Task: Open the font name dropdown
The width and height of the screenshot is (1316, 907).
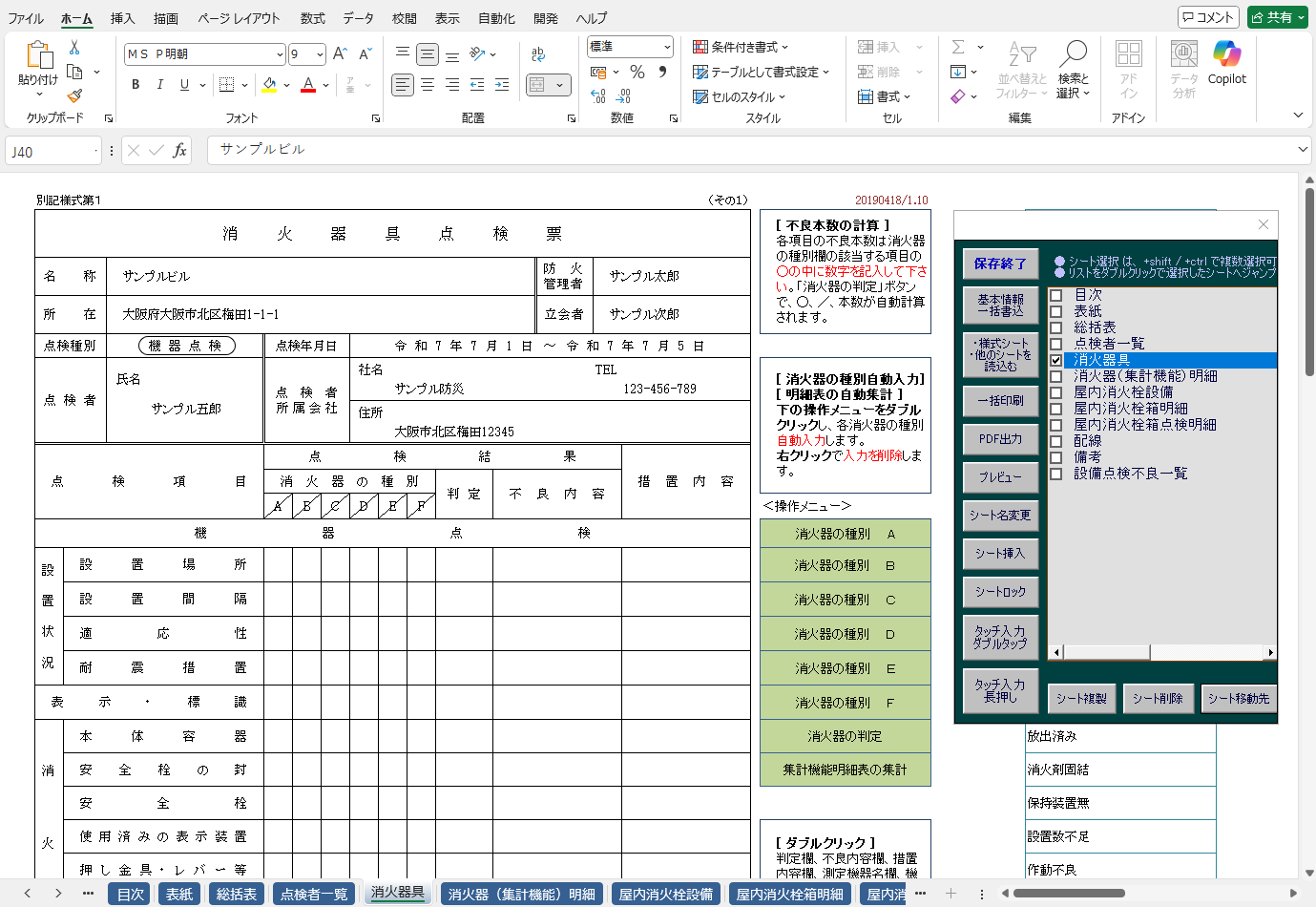Action: click(280, 53)
